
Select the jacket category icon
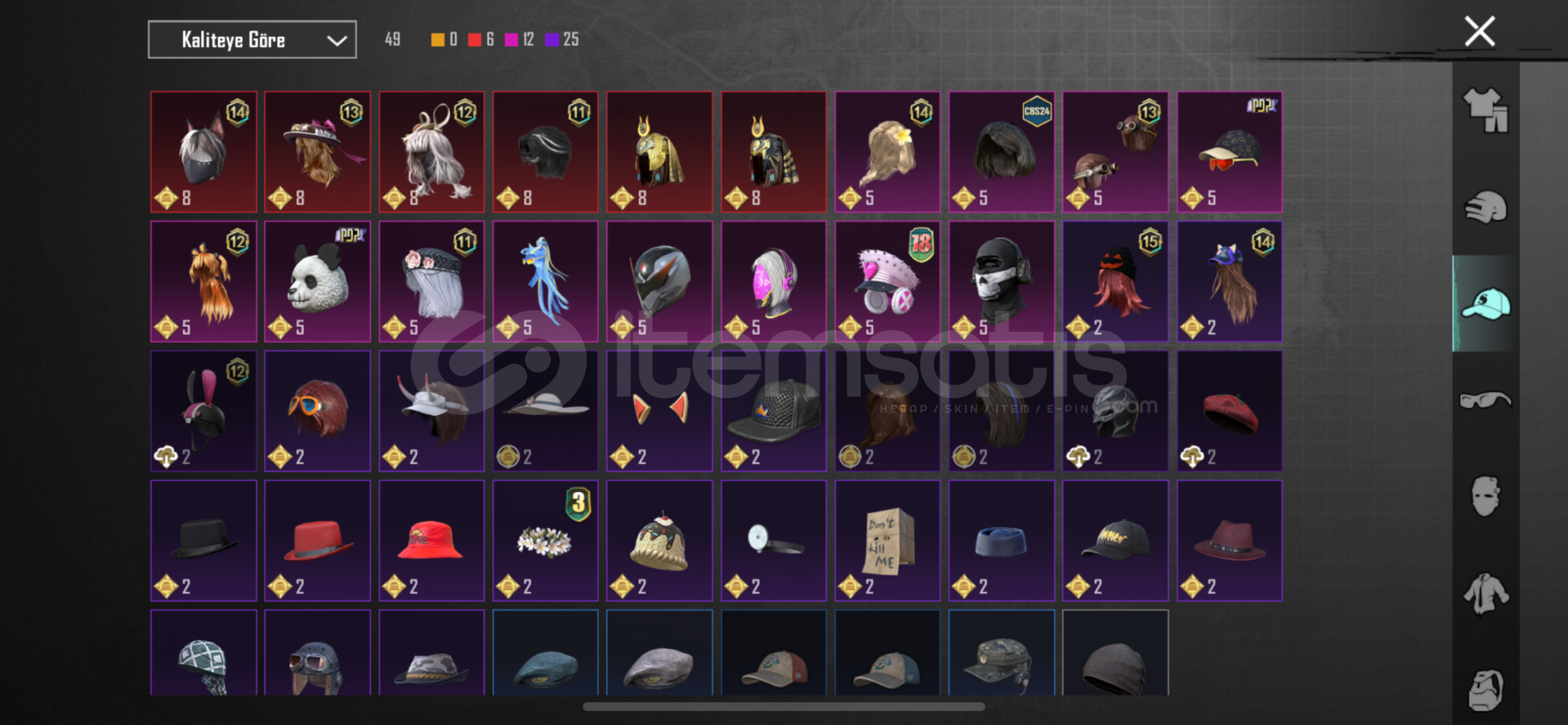click(x=1485, y=593)
